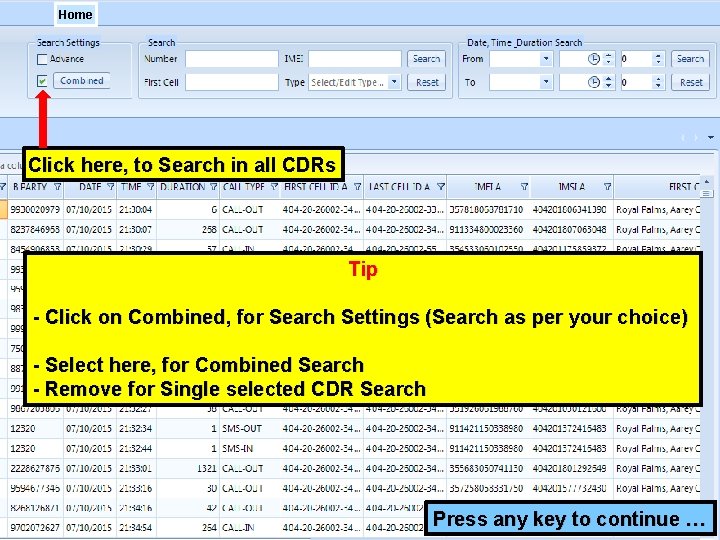Image resolution: width=720 pixels, height=540 pixels.
Task: Click the clock icon in To time field
Action: coord(594,83)
